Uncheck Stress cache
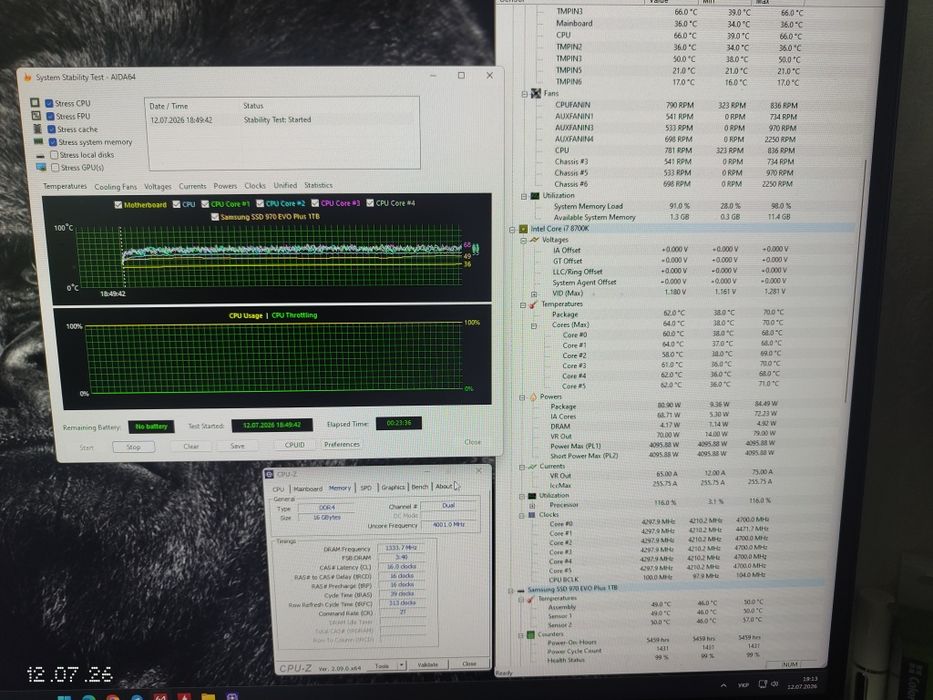 point(52,129)
